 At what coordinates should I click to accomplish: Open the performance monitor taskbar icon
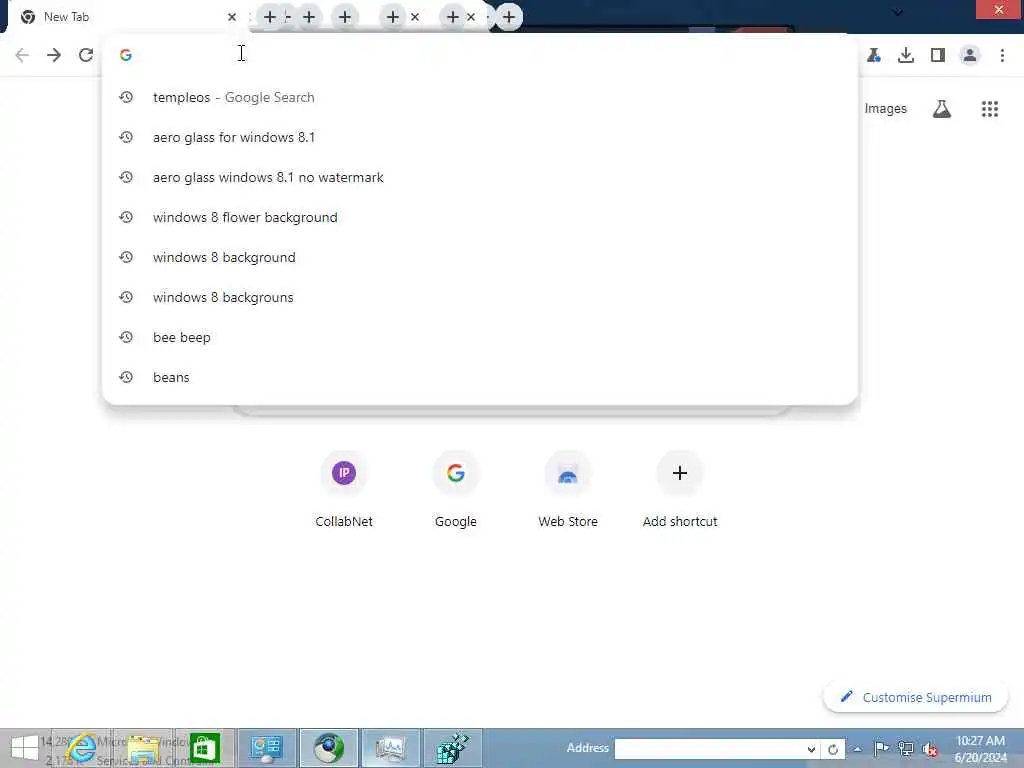click(x=391, y=748)
